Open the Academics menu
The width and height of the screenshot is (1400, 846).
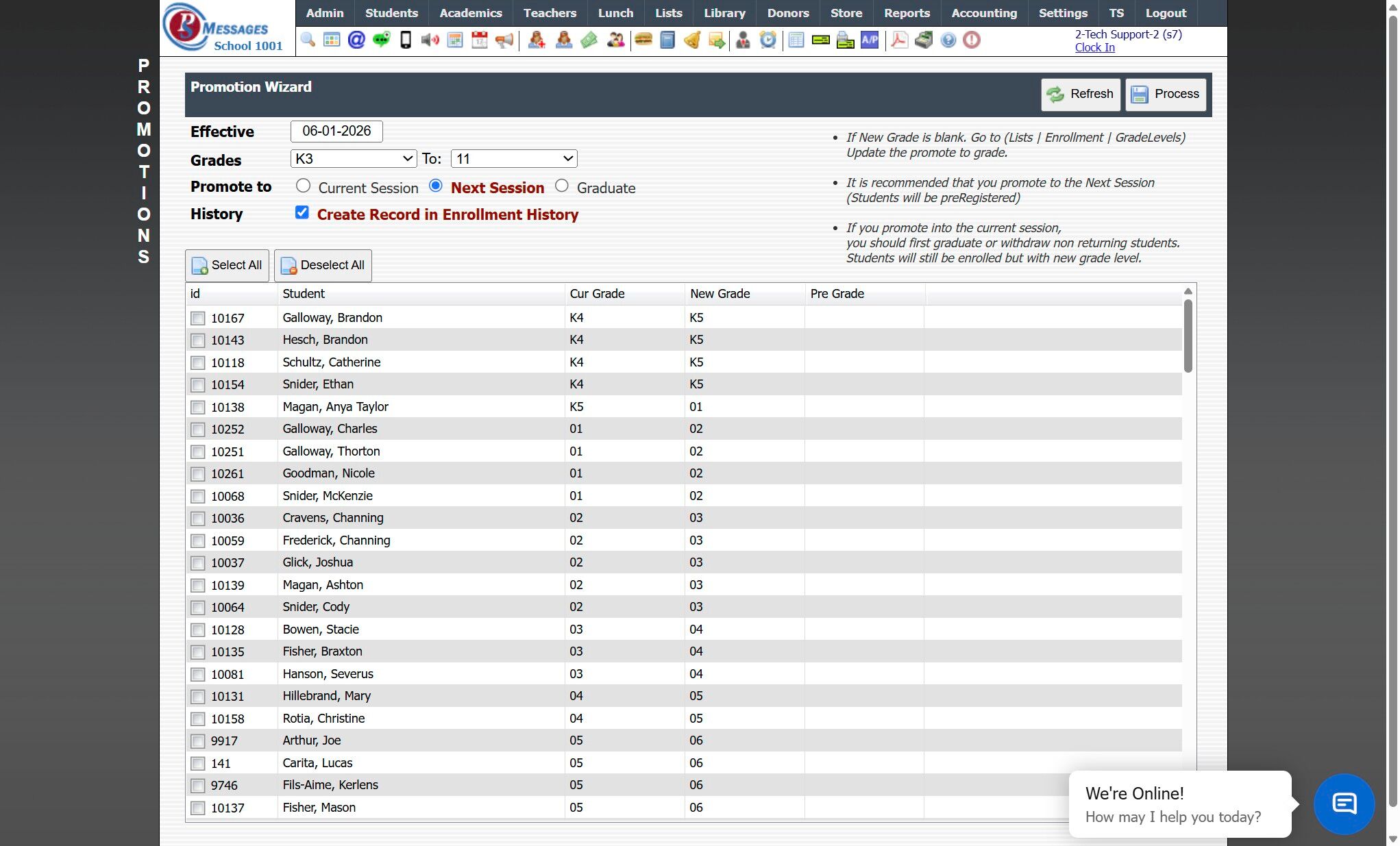(x=470, y=13)
